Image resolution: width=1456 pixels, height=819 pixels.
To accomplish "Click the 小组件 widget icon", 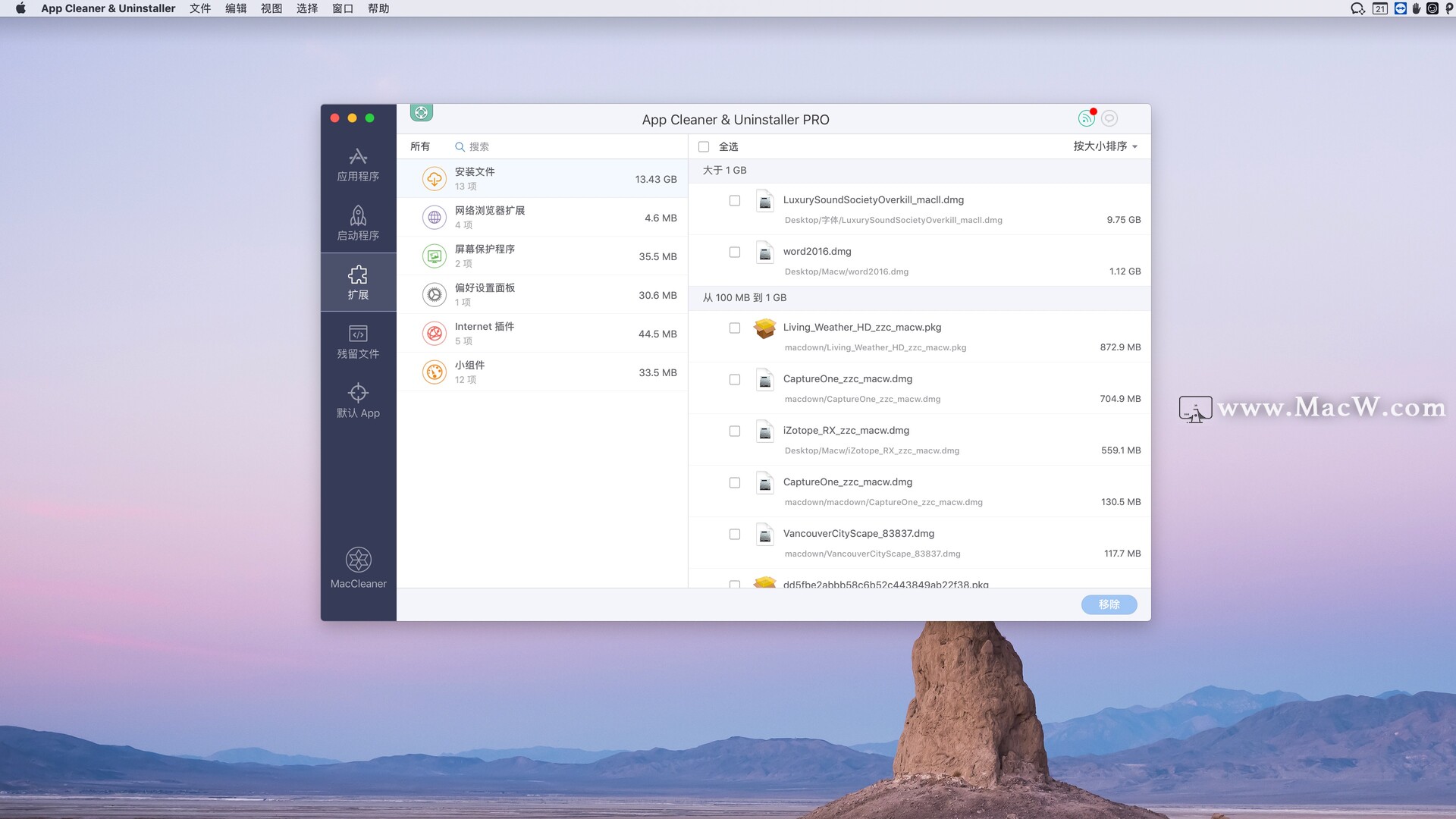I will (x=435, y=372).
